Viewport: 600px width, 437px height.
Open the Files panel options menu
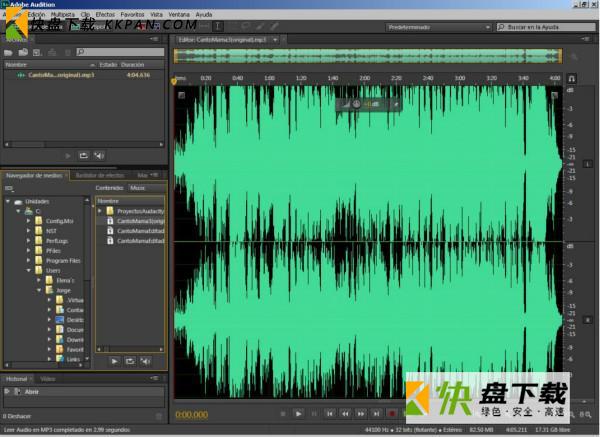tap(154, 39)
